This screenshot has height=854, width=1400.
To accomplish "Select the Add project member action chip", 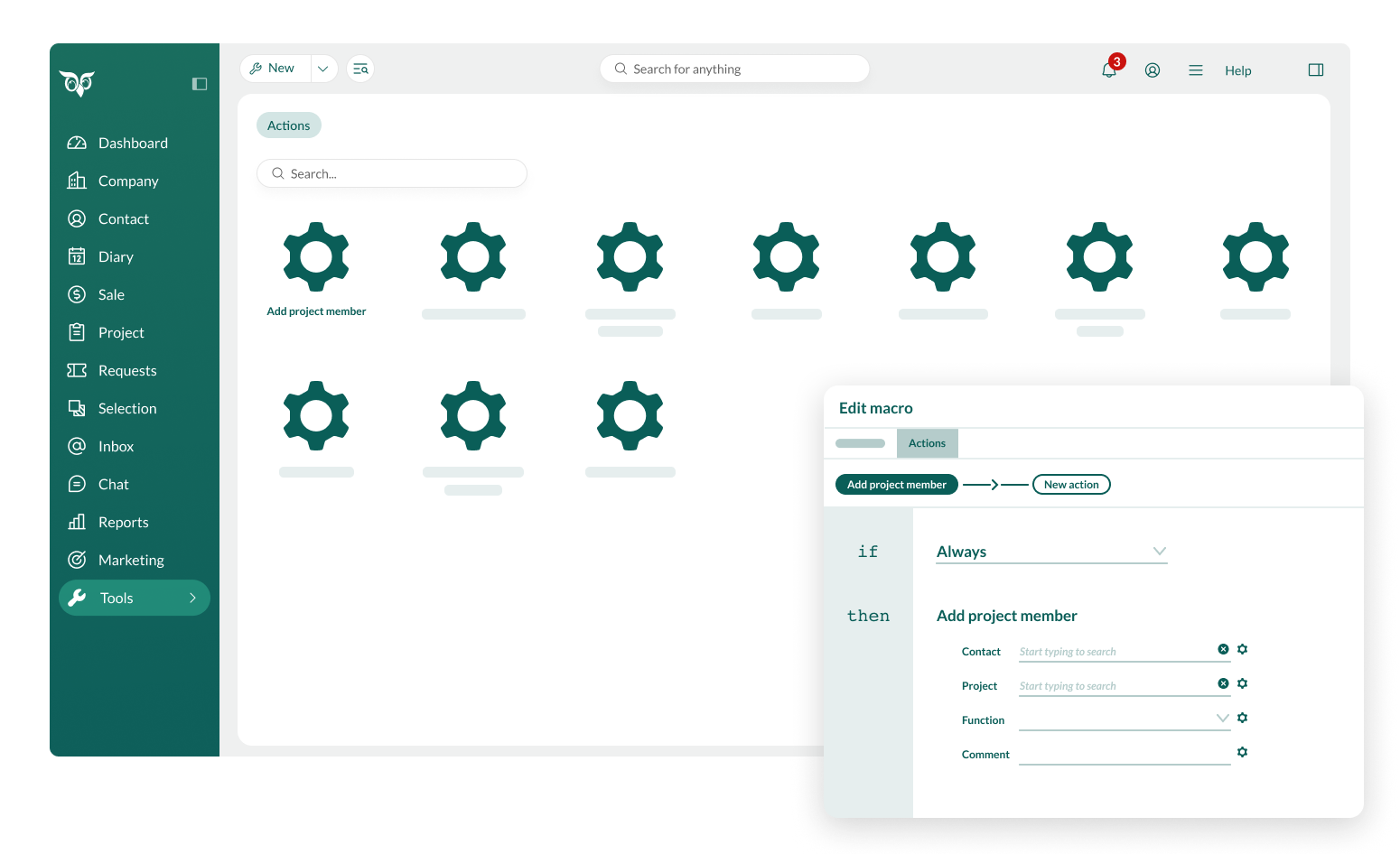I will tap(896, 484).
